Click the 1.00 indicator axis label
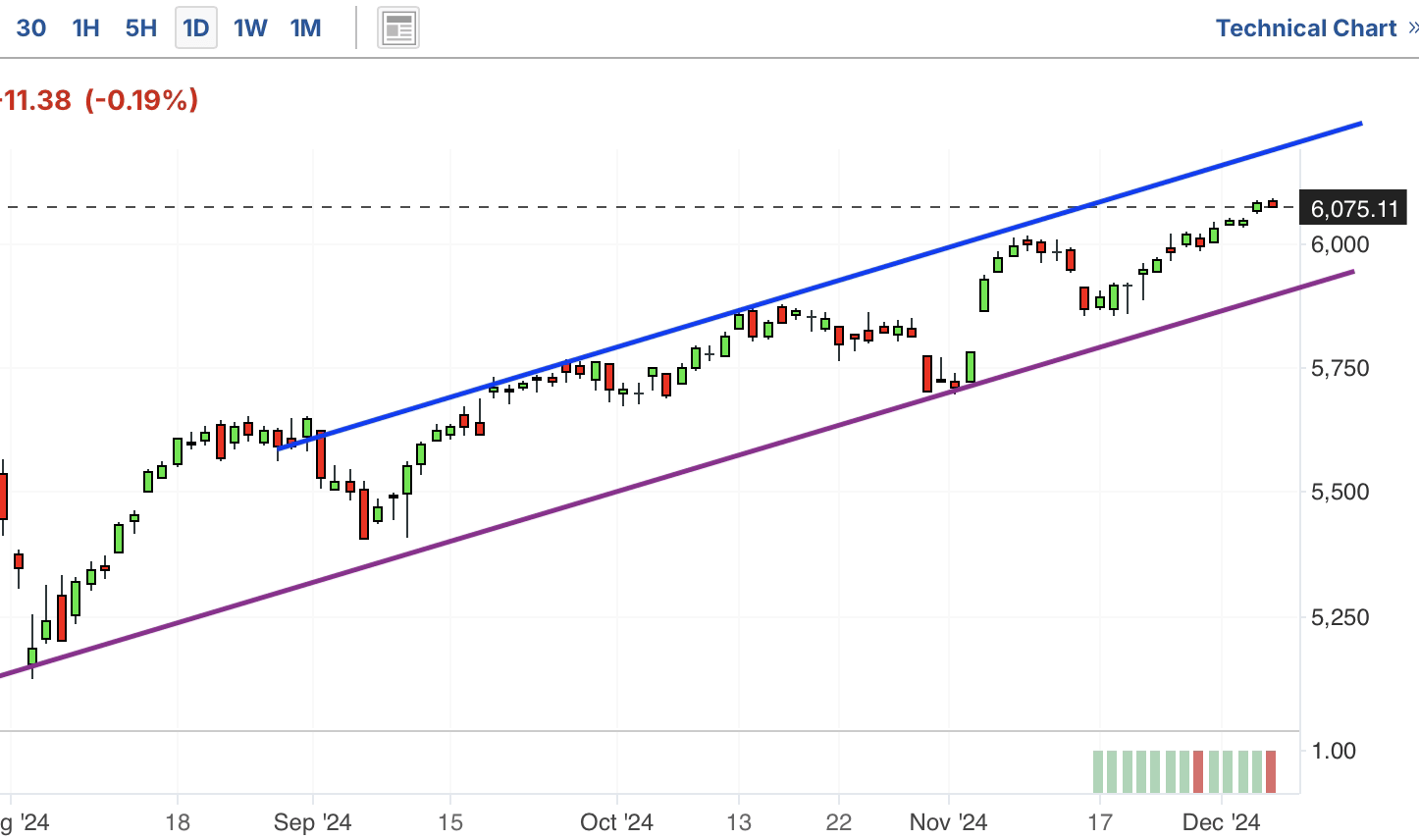The image size is (1419, 840). coord(1334,751)
